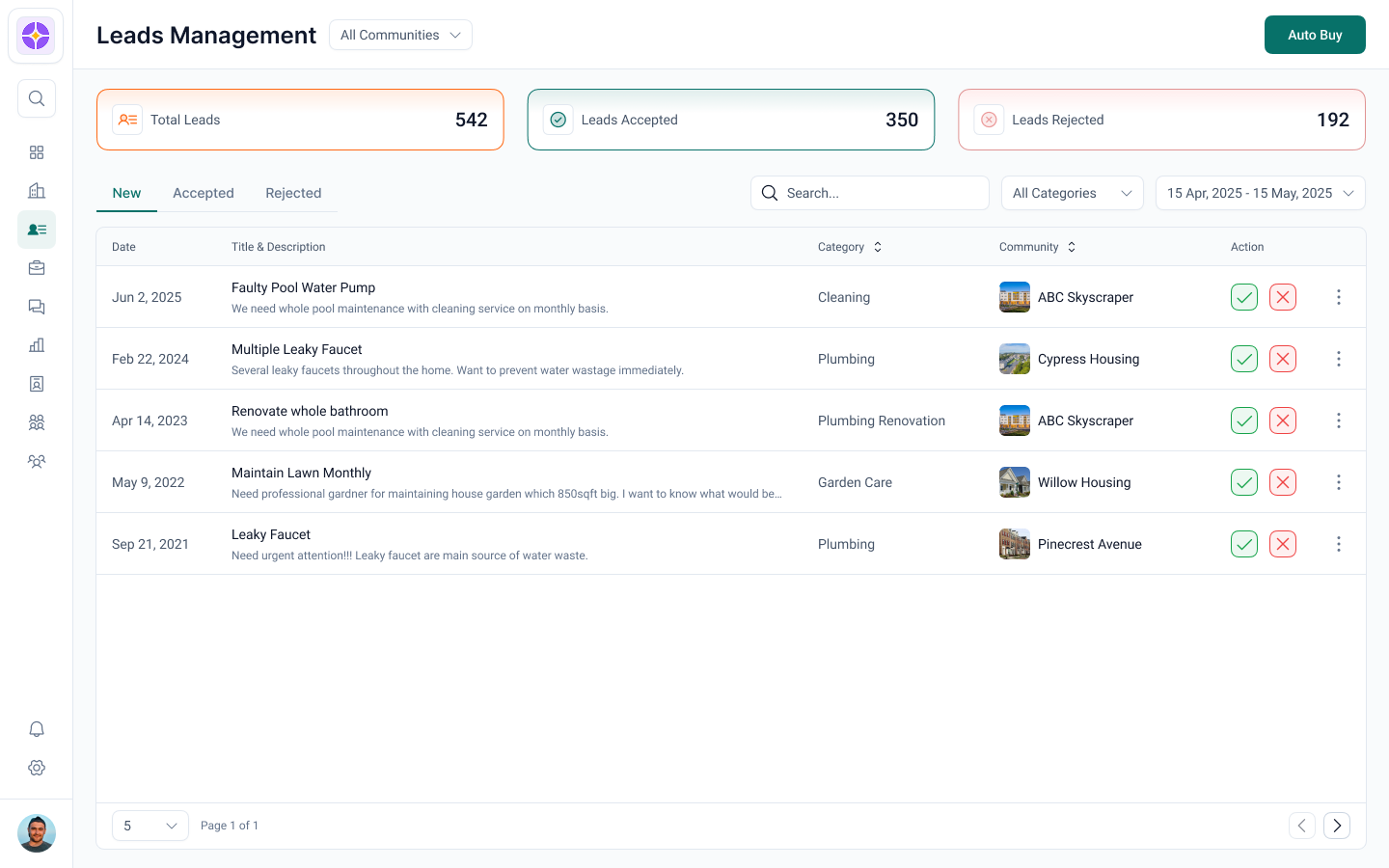Screen dimensions: 1389x868
Task: Switch to the Rejected tab
Action: [x=293, y=193]
